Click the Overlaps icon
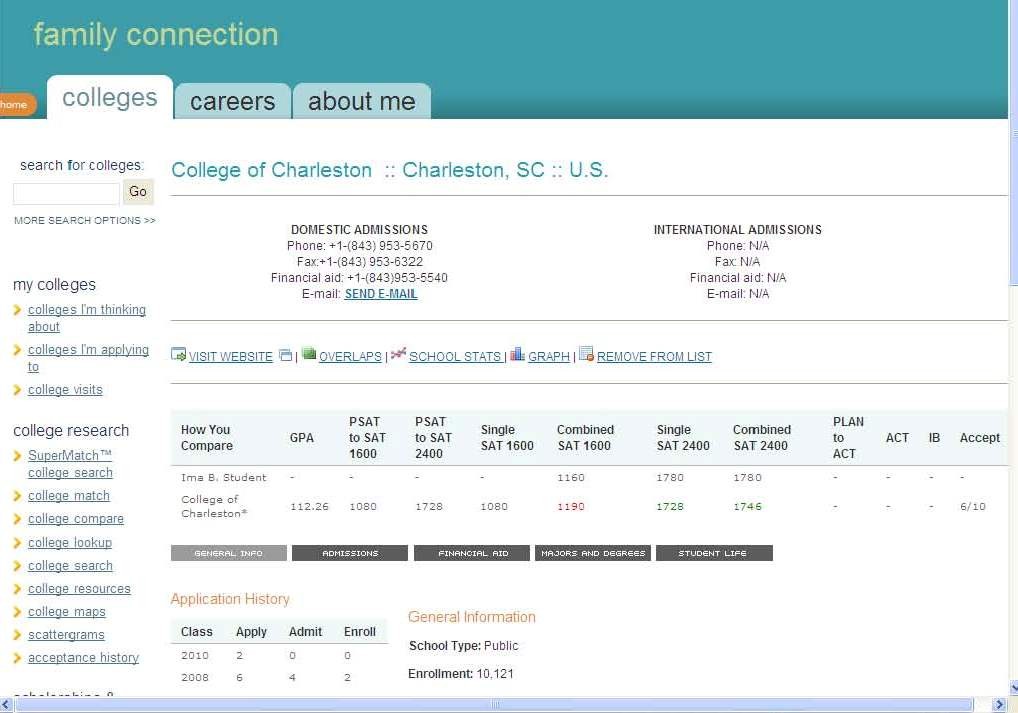Image resolution: width=1018 pixels, height=713 pixels. tap(309, 354)
